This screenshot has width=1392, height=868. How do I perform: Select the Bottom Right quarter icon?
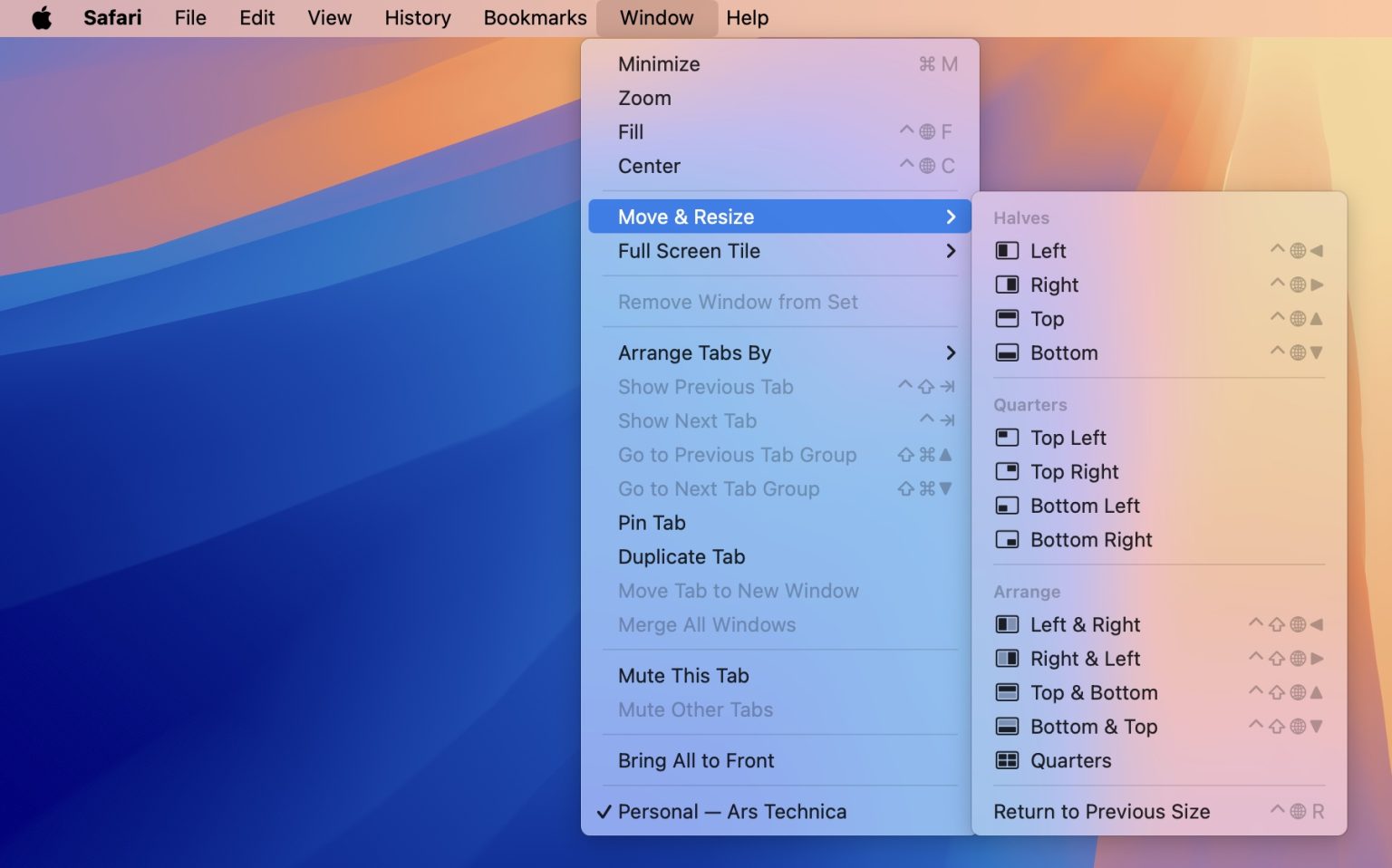coord(1007,540)
